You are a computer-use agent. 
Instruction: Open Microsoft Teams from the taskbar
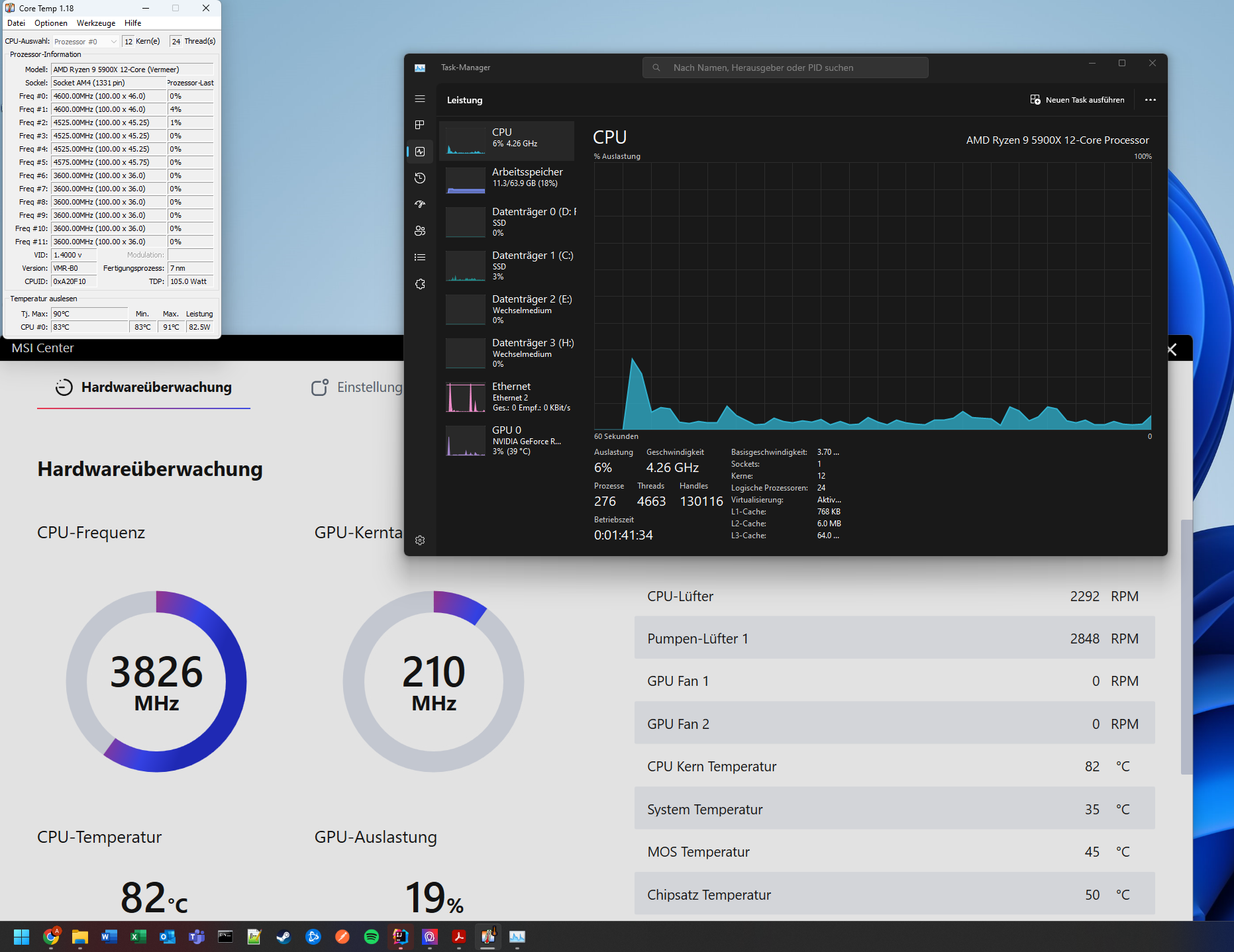[x=197, y=937]
